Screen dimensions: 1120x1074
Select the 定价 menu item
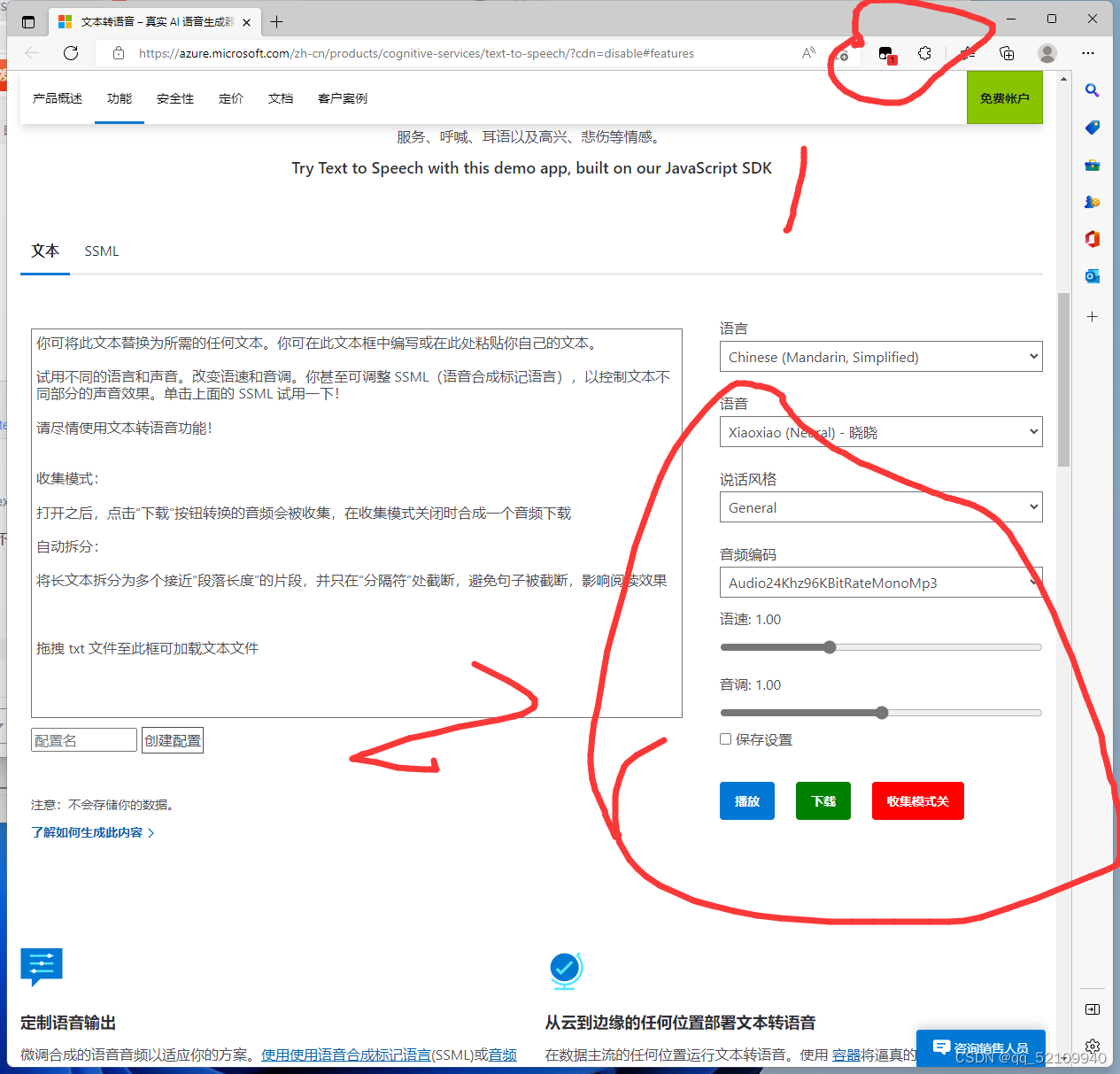(230, 98)
